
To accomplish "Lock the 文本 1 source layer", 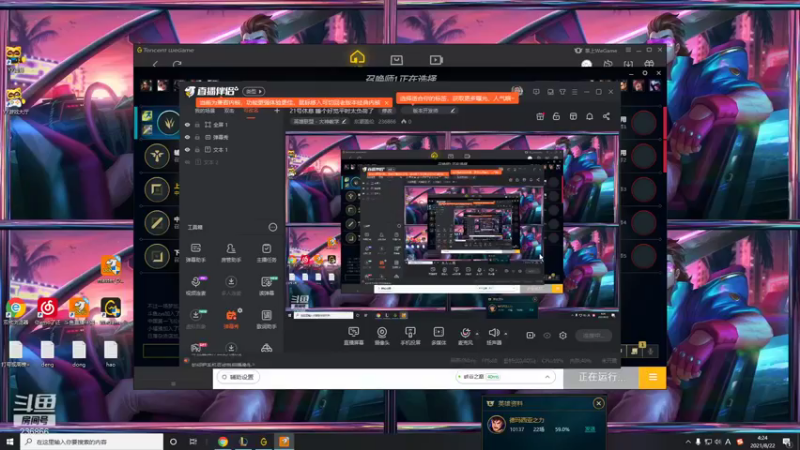I will [x=197, y=149].
